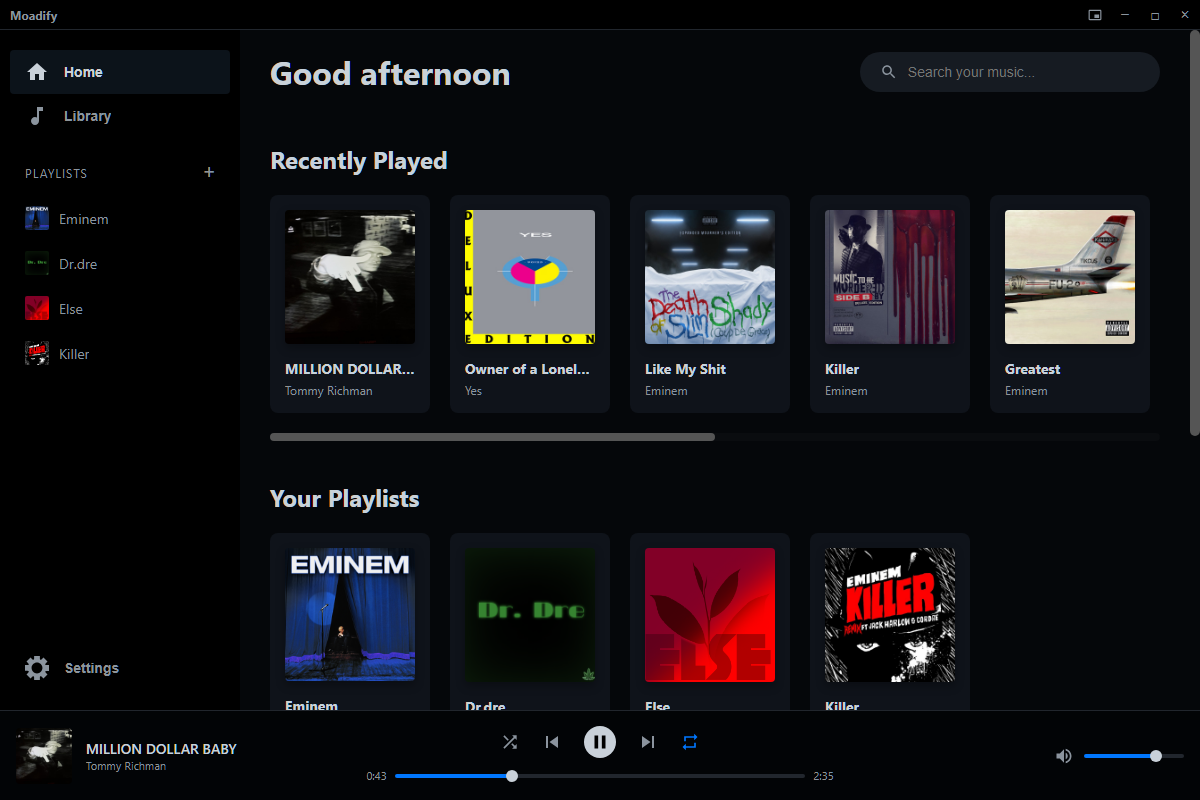Viewport: 1200px width, 800px height.
Task: Toggle shuffle playback
Action: point(510,742)
